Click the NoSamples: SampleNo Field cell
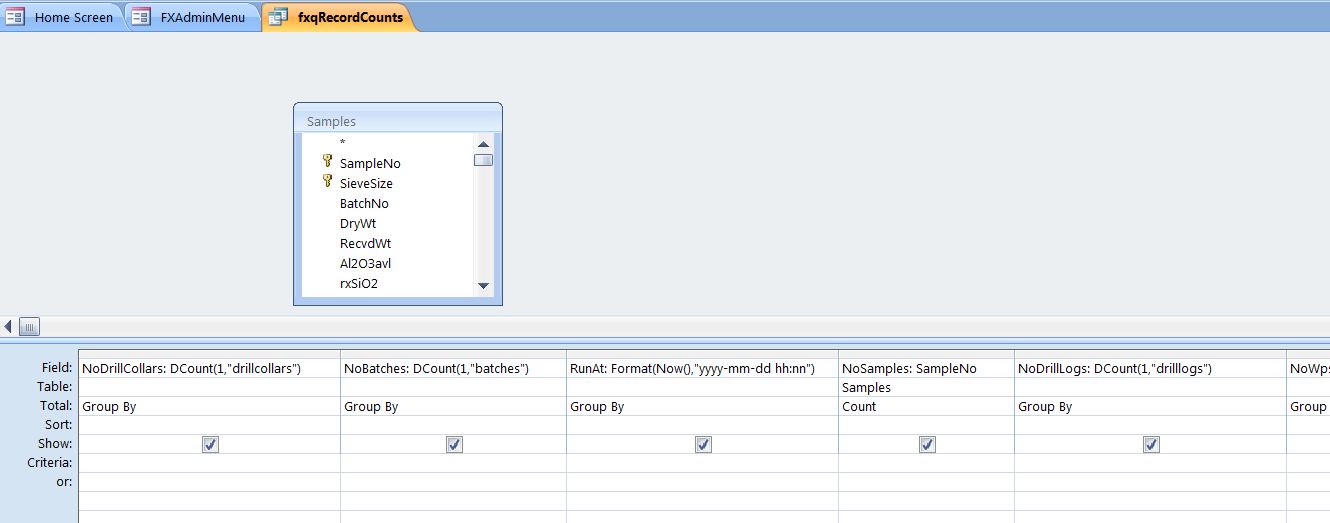The height and width of the screenshot is (523, 1330). pos(926,368)
